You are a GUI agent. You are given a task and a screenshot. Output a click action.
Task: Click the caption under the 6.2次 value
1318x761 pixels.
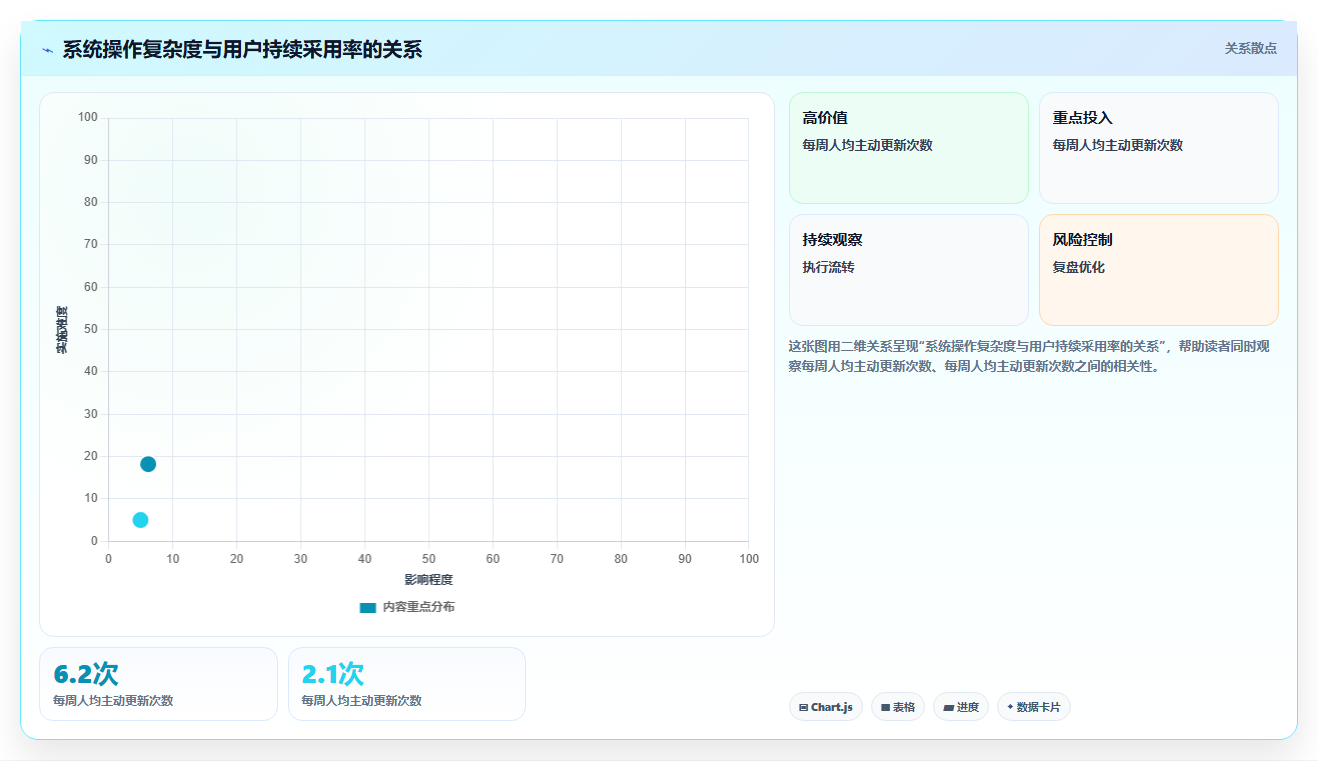point(113,701)
